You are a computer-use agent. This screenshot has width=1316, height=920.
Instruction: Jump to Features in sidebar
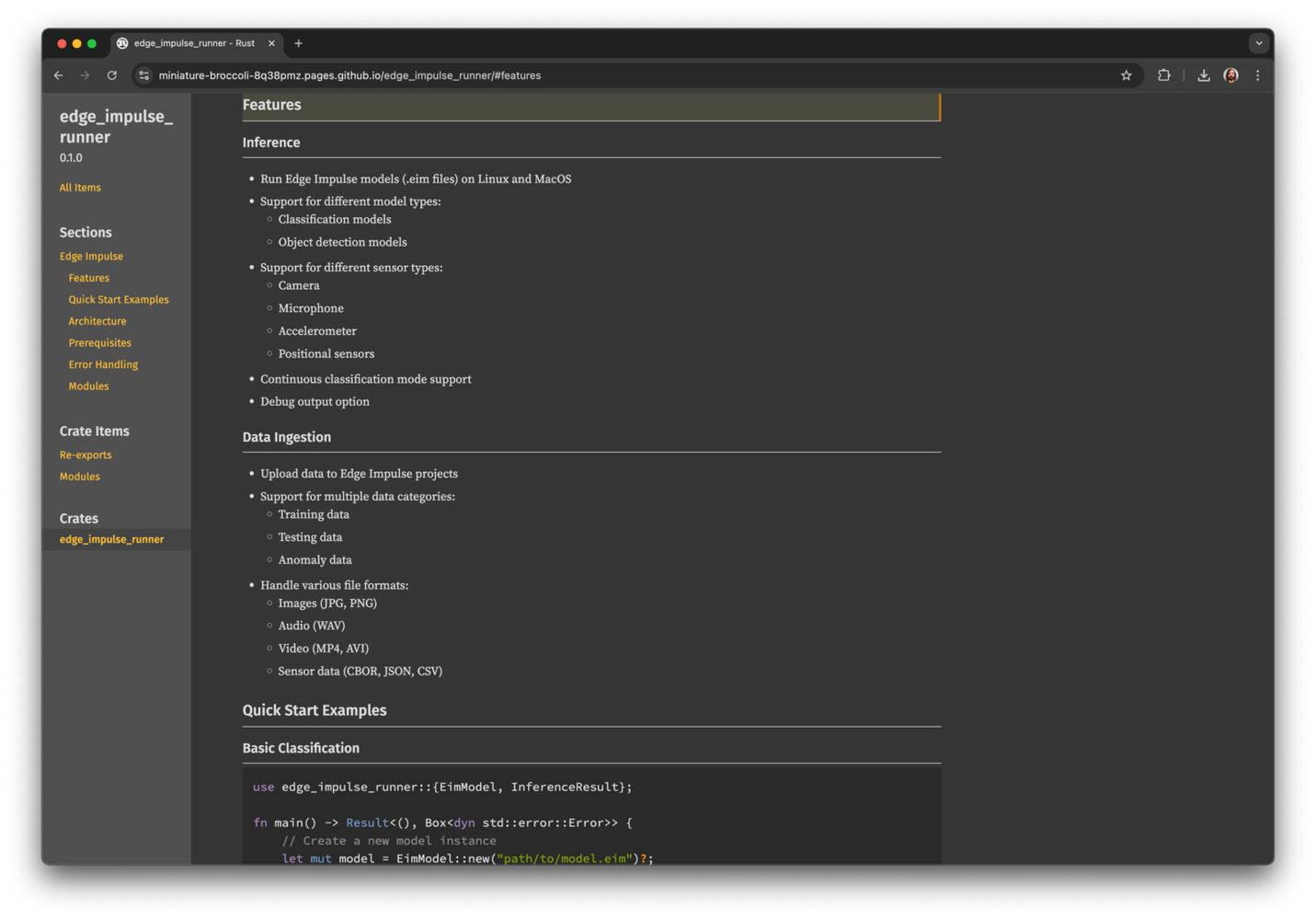pyautogui.click(x=88, y=278)
